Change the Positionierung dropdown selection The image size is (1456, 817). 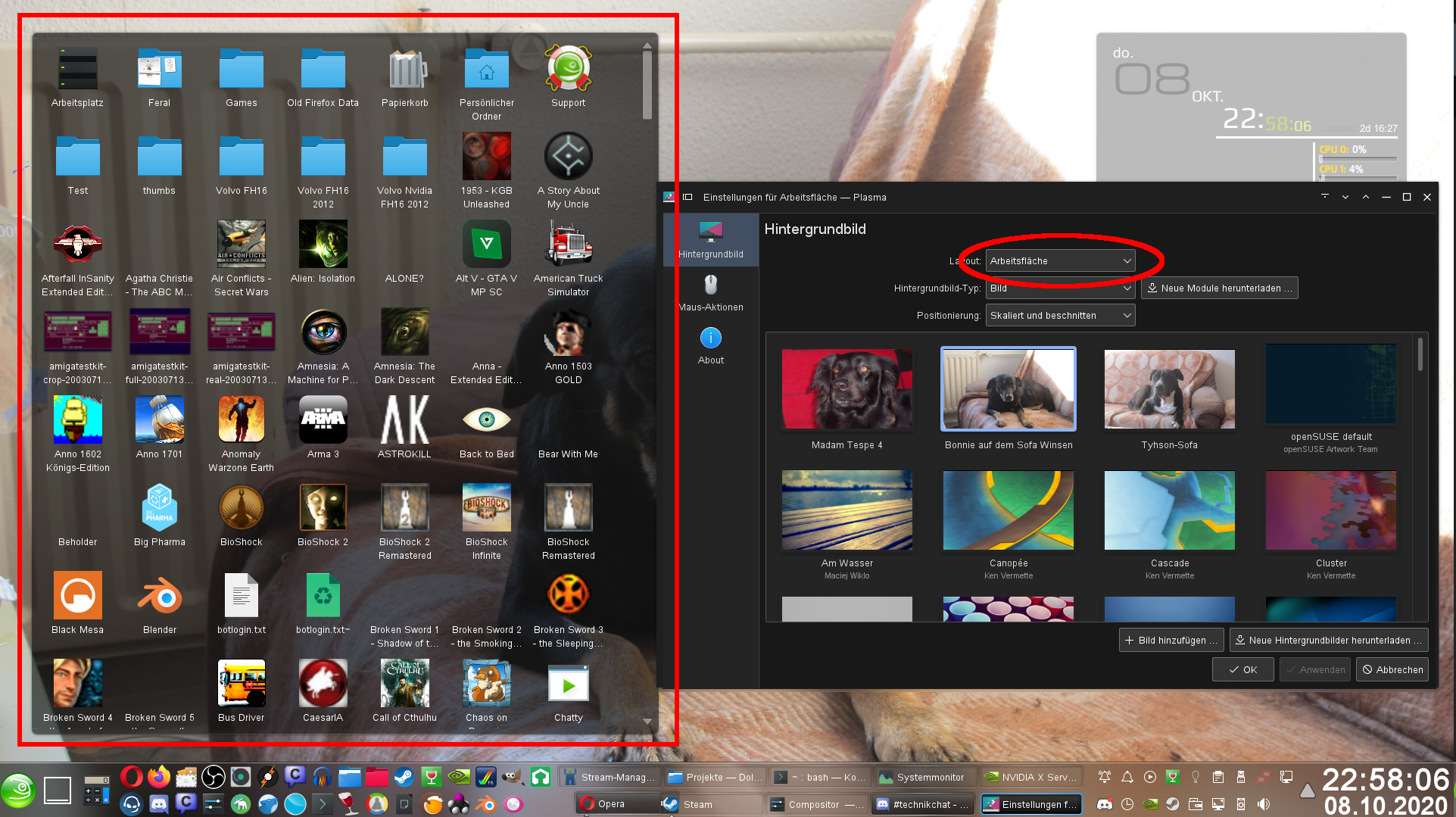click(x=1060, y=315)
